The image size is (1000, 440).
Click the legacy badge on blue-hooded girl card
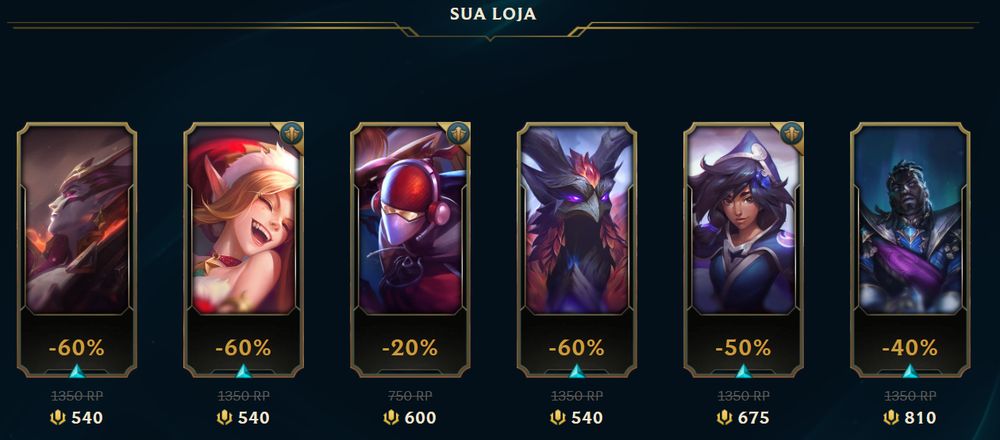pyautogui.click(x=791, y=133)
